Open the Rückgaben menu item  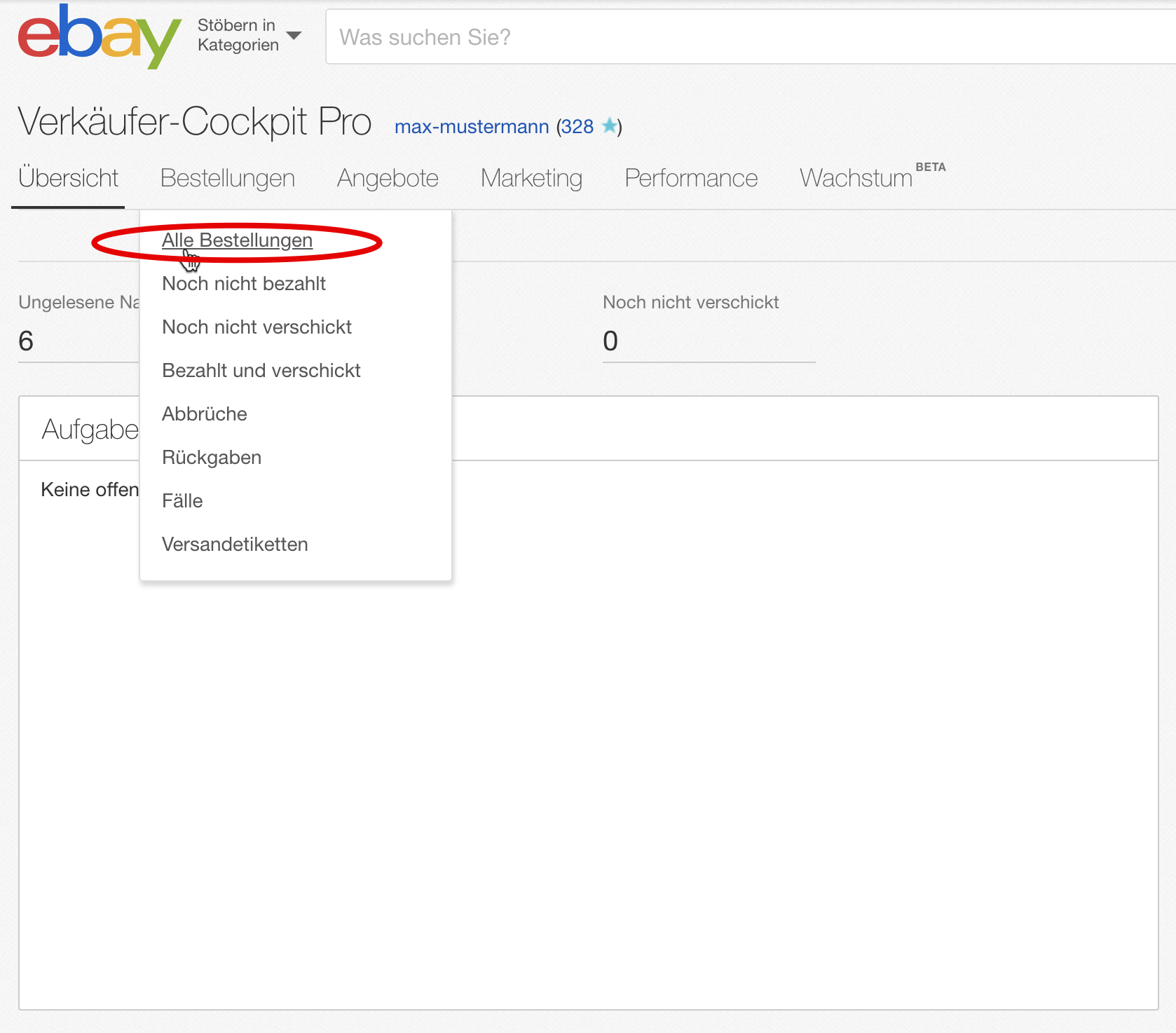(212, 458)
